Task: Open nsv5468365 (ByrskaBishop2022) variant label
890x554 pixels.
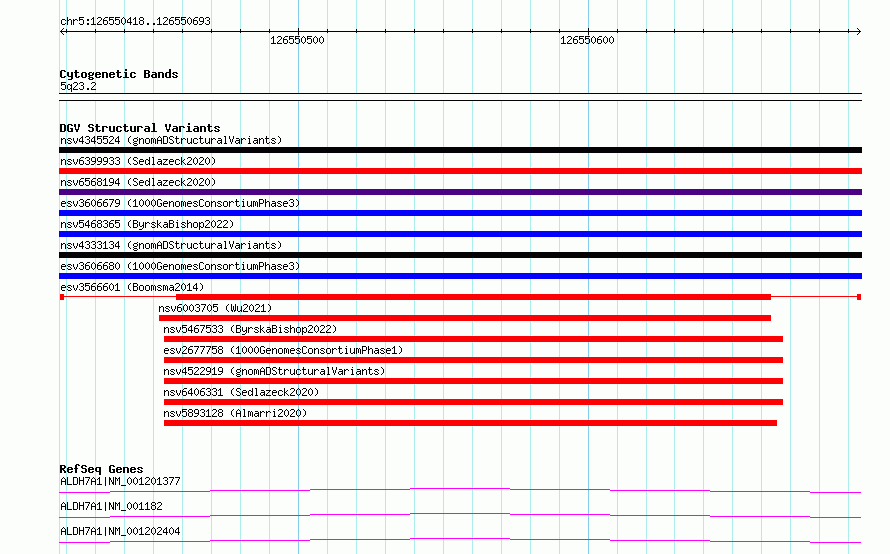Action: coord(147,224)
